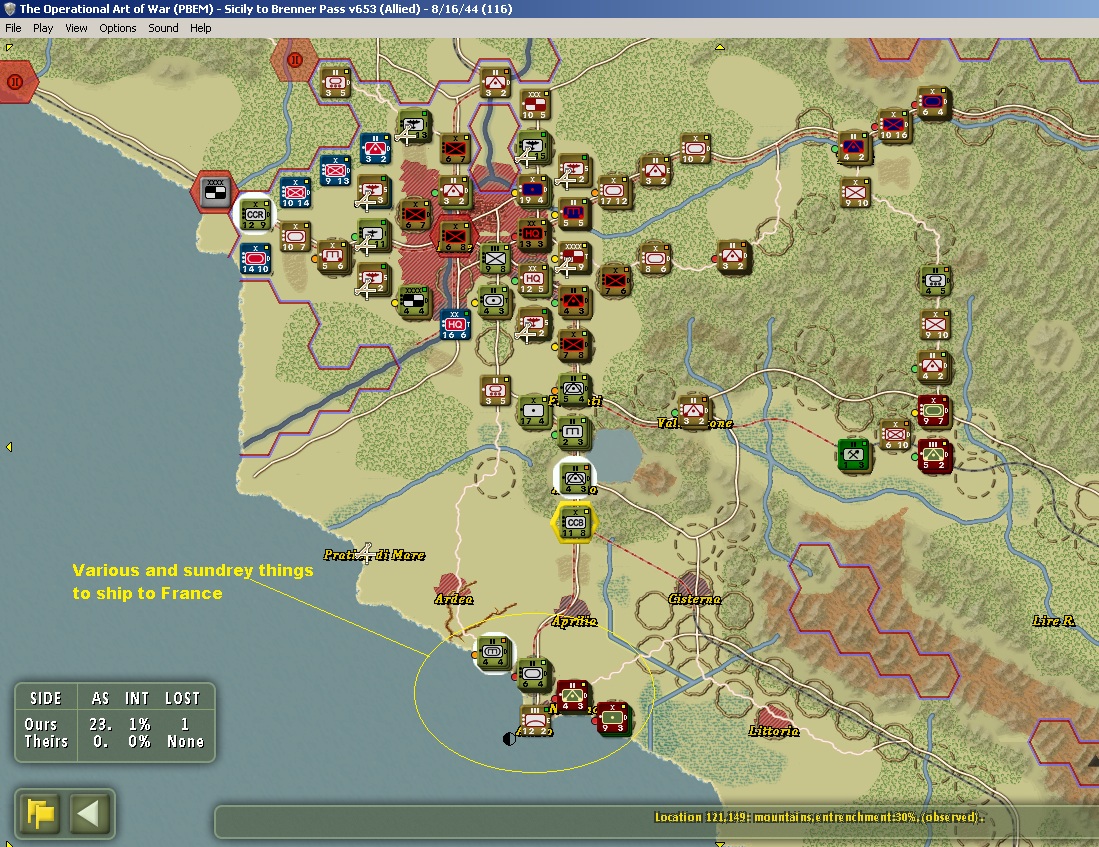Select the armor unit marked 17 12
Image resolution: width=1099 pixels, height=847 pixels.
pos(613,191)
